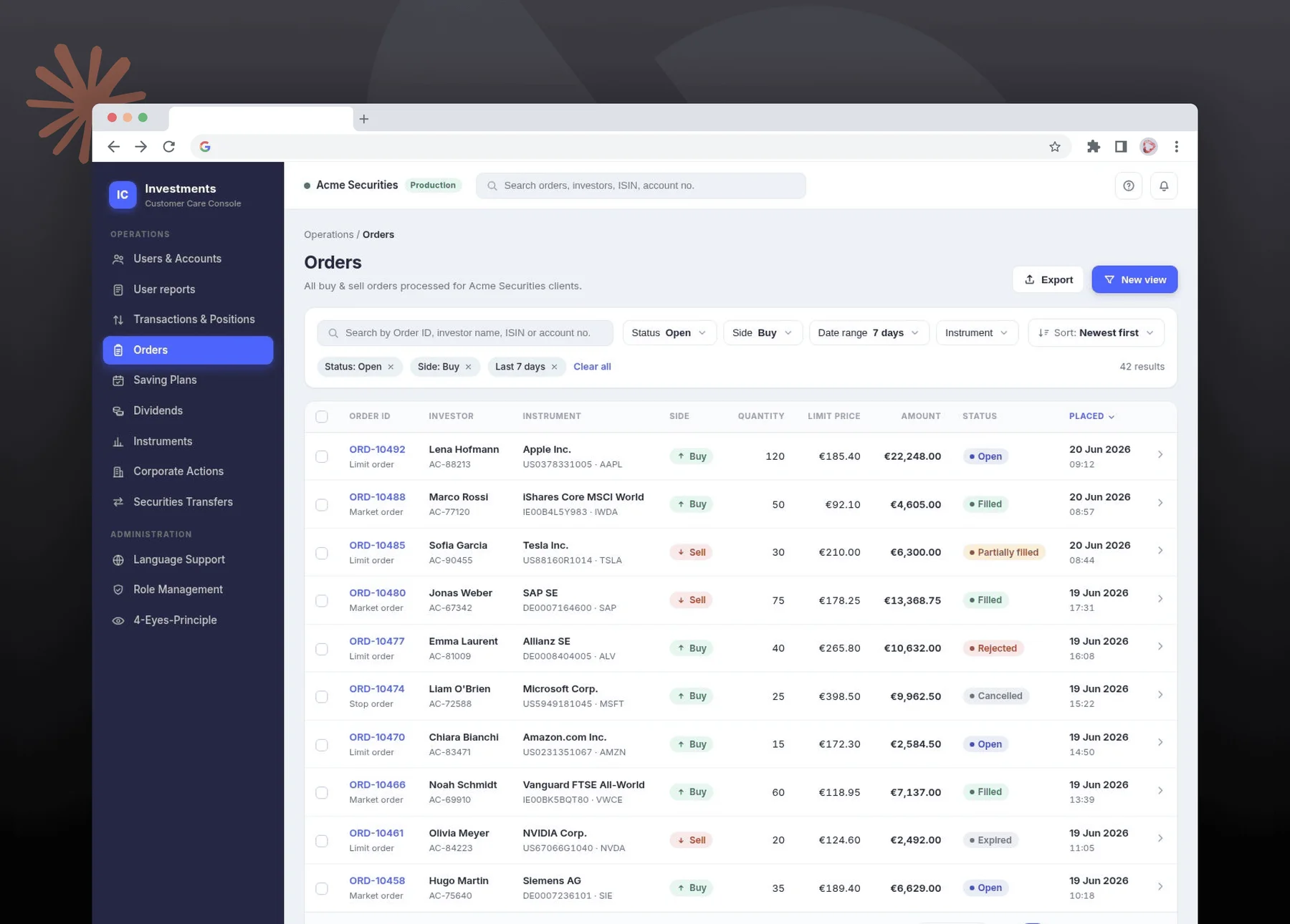Remove the Status: Open filter chip
1290x924 pixels.
pos(391,367)
